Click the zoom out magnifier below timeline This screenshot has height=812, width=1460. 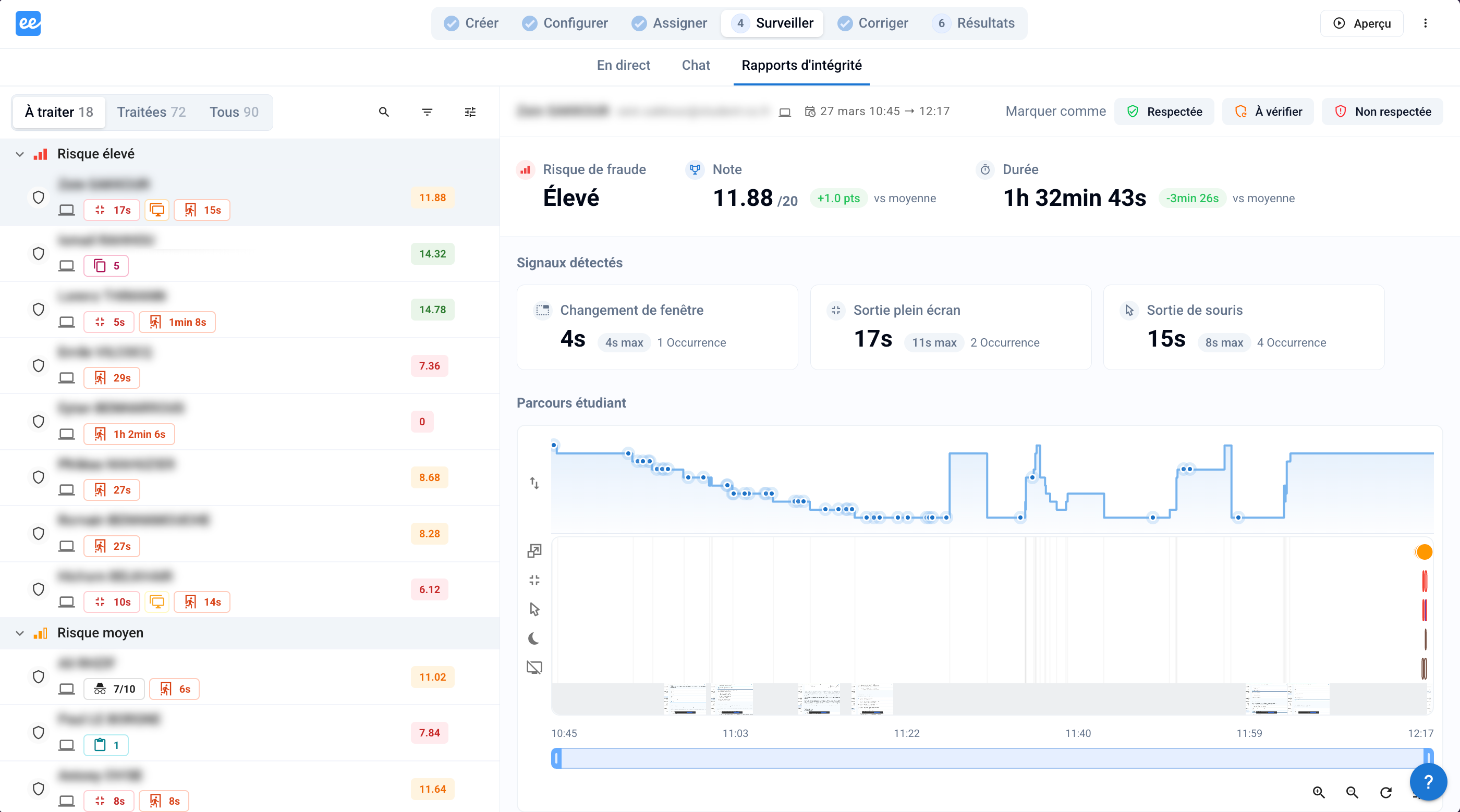[1352, 792]
